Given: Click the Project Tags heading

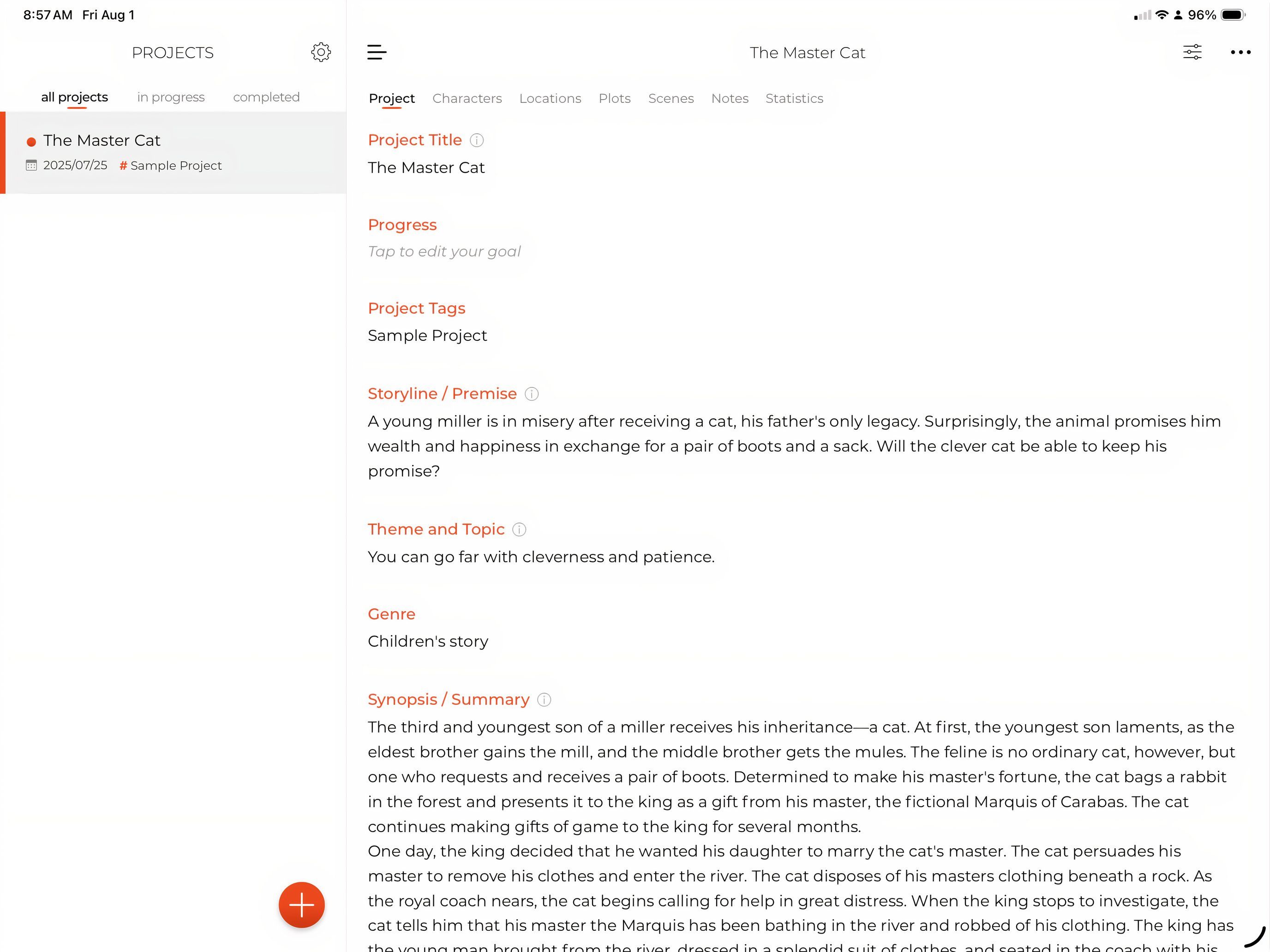Looking at the screenshot, I should click(416, 308).
